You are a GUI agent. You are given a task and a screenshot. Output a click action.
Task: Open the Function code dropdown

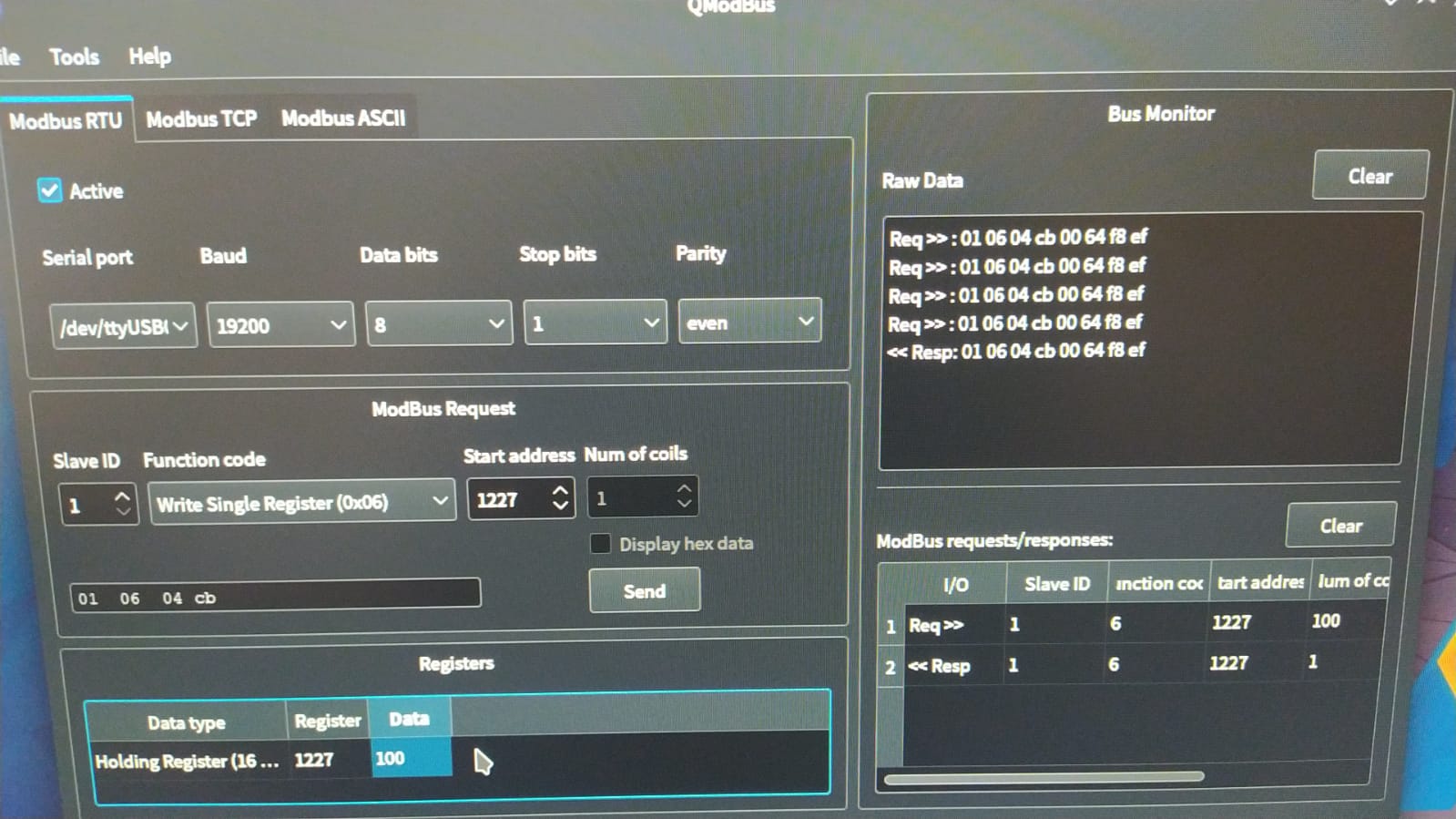coord(302,502)
